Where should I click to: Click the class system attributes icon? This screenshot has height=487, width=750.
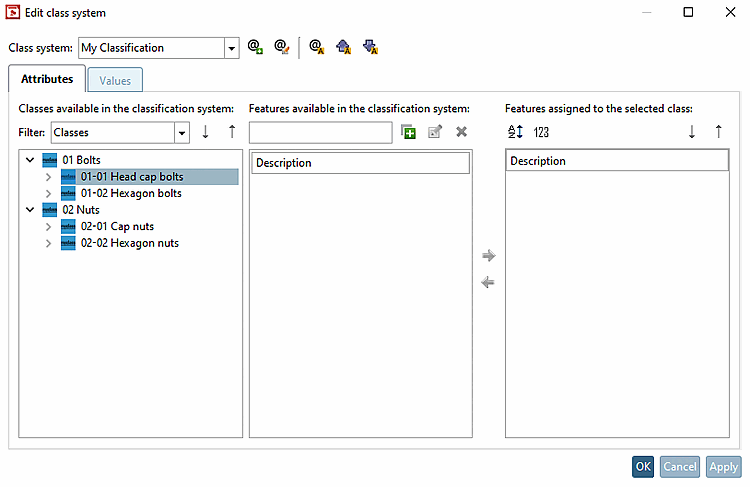click(317, 47)
